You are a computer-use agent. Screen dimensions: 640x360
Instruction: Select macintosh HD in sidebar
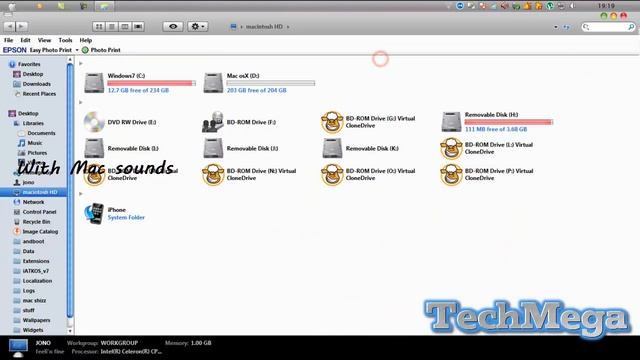pos(33,192)
